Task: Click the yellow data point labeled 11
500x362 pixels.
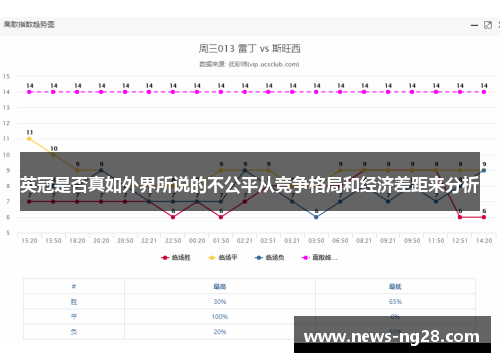Action: pyautogui.click(x=29, y=139)
